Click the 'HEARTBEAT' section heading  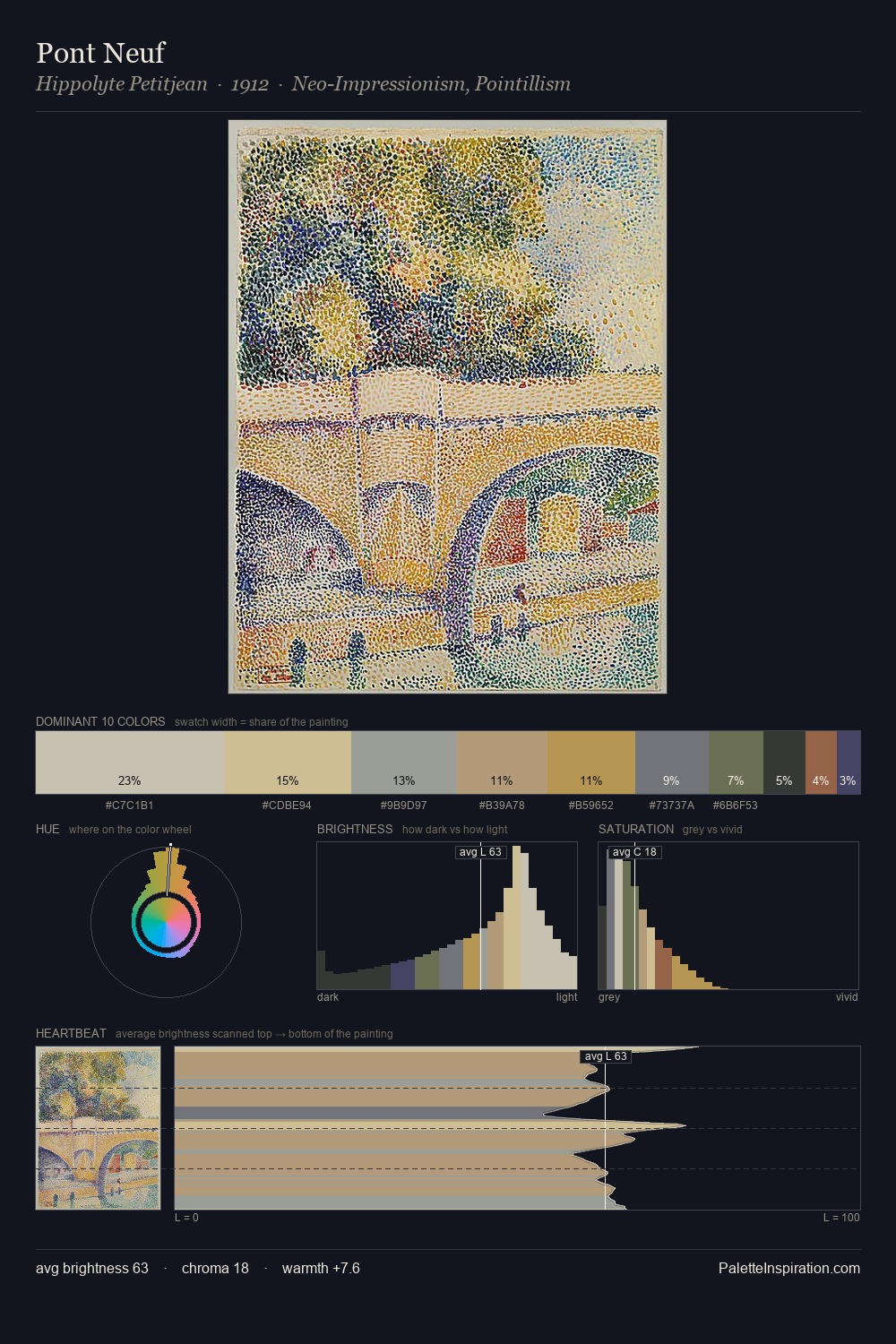[71, 1033]
